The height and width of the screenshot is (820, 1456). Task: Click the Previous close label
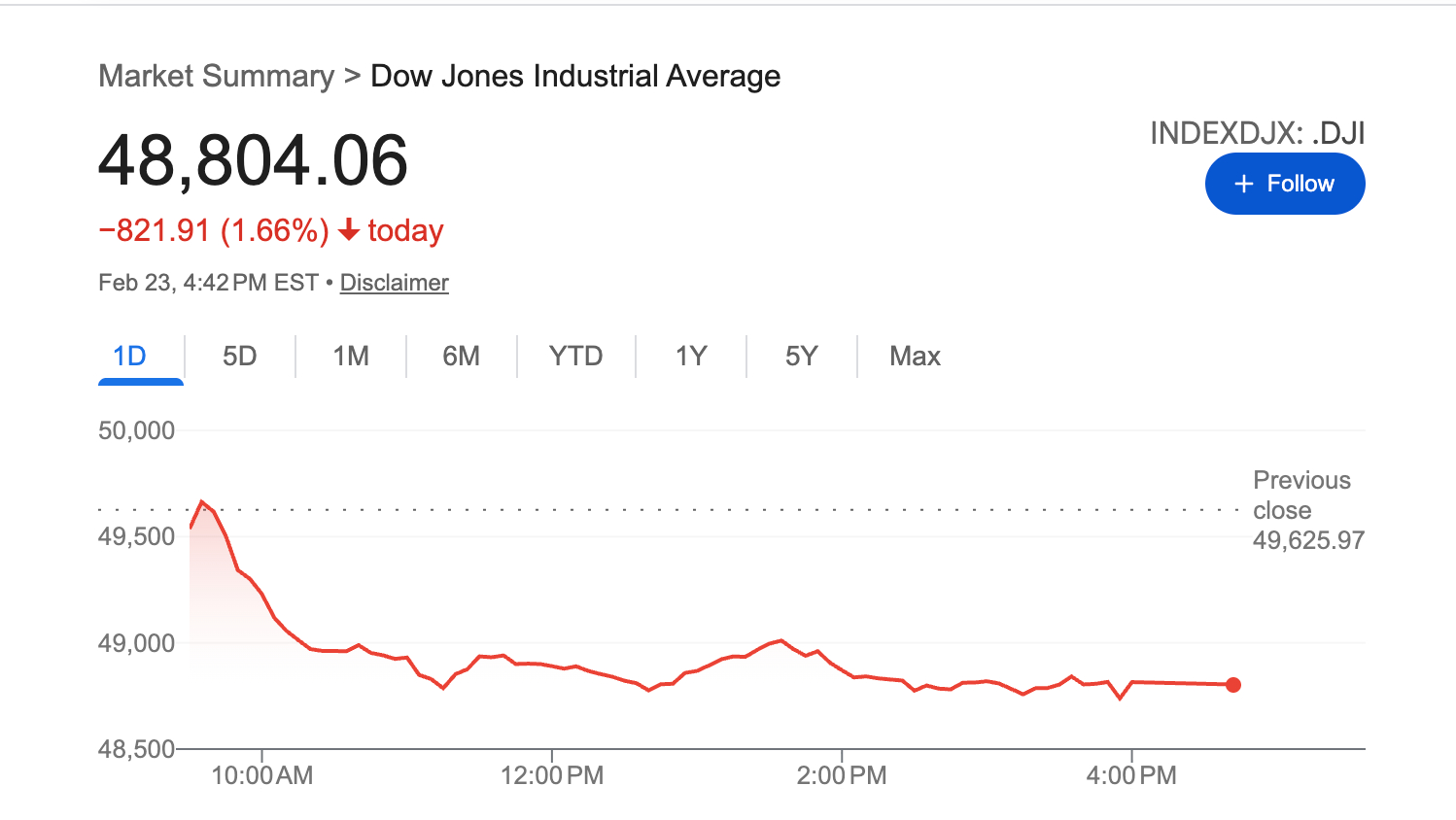(x=1301, y=495)
